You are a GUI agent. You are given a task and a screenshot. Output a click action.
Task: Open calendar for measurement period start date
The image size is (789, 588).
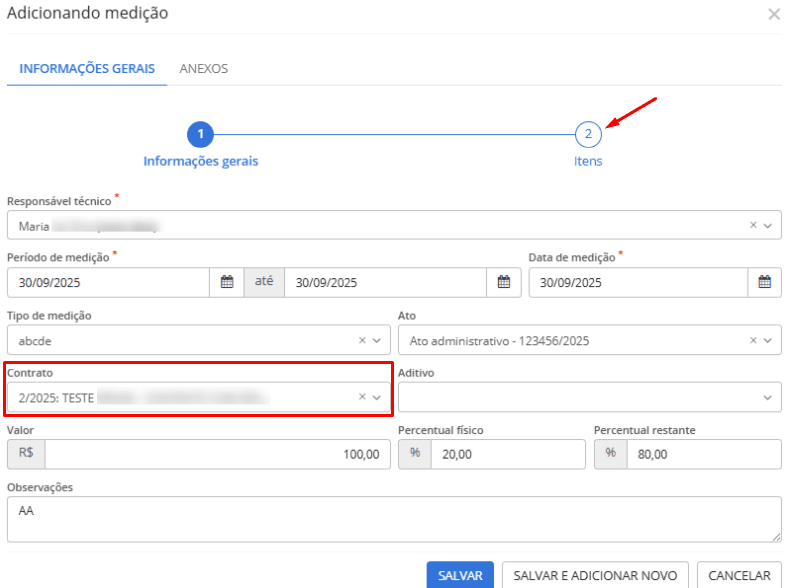click(227, 283)
